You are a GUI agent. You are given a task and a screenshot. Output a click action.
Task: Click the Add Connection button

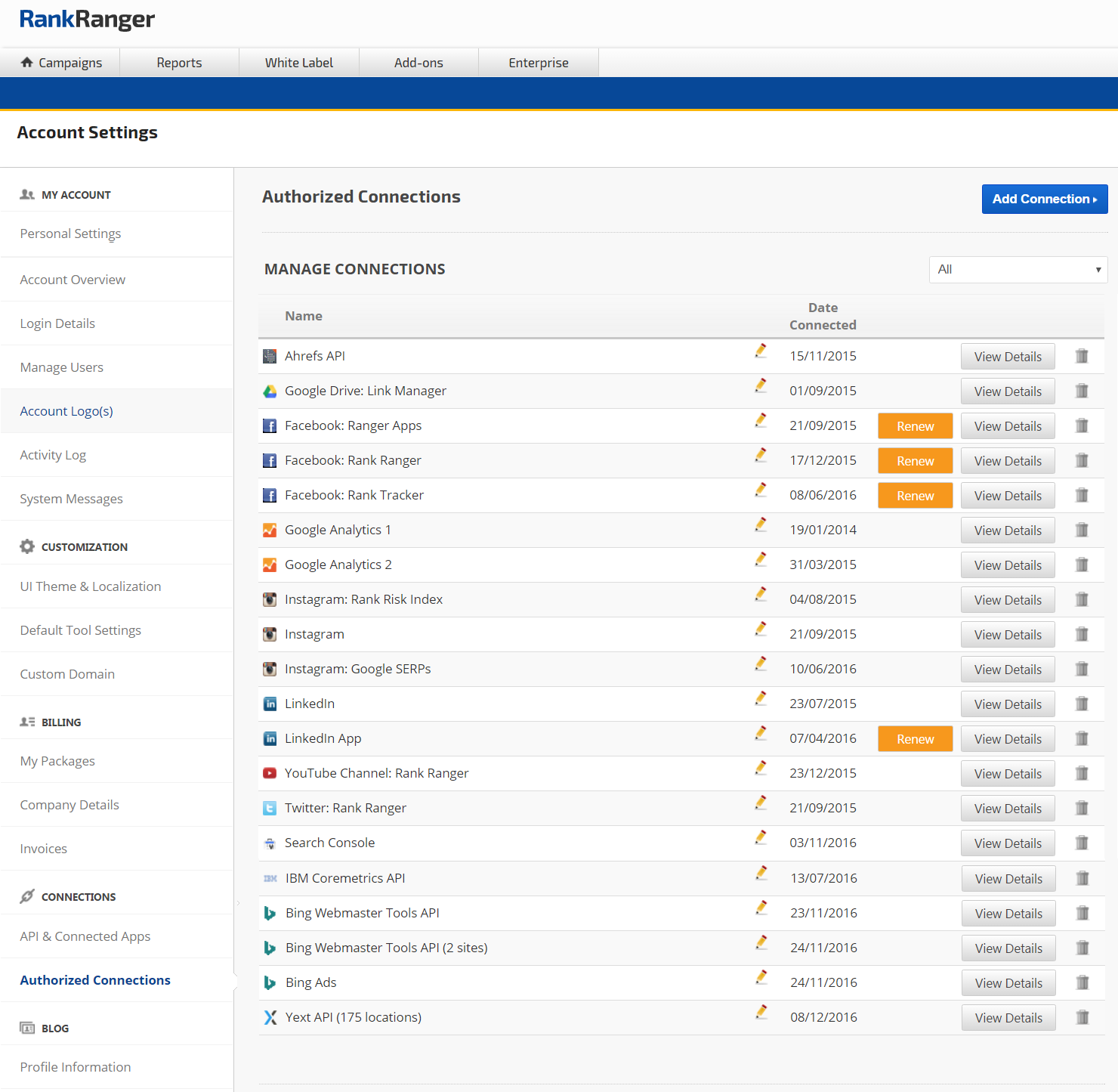[x=1044, y=200]
